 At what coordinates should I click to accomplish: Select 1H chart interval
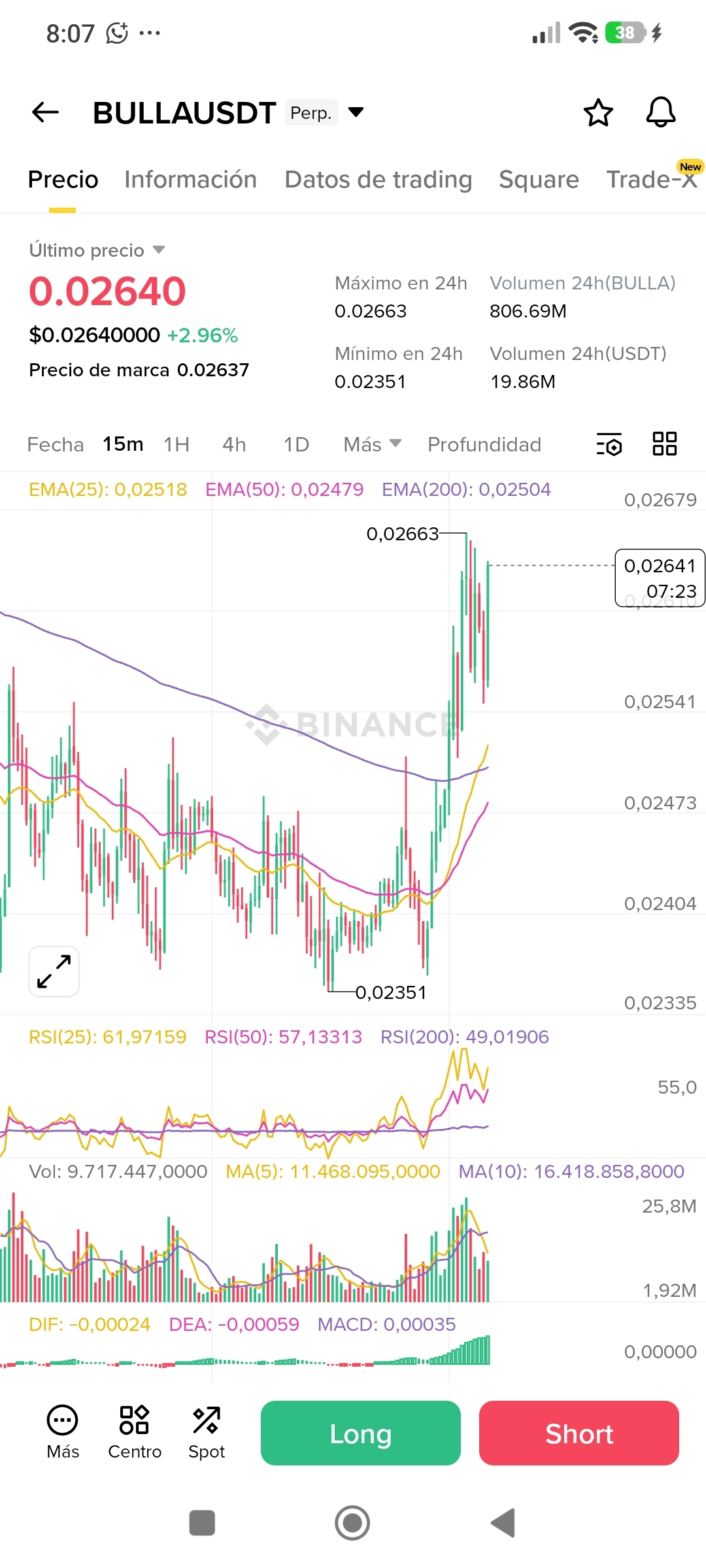pyautogui.click(x=176, y=444)
